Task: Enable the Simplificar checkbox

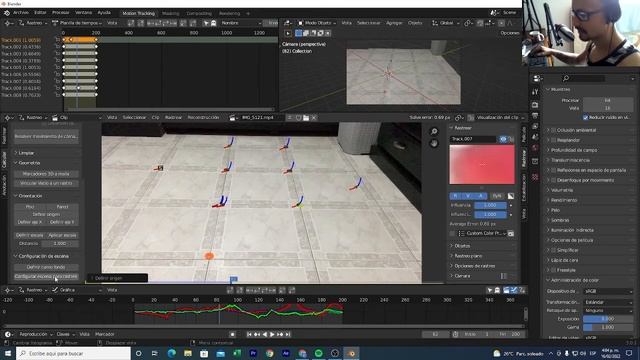Action: 554,250
